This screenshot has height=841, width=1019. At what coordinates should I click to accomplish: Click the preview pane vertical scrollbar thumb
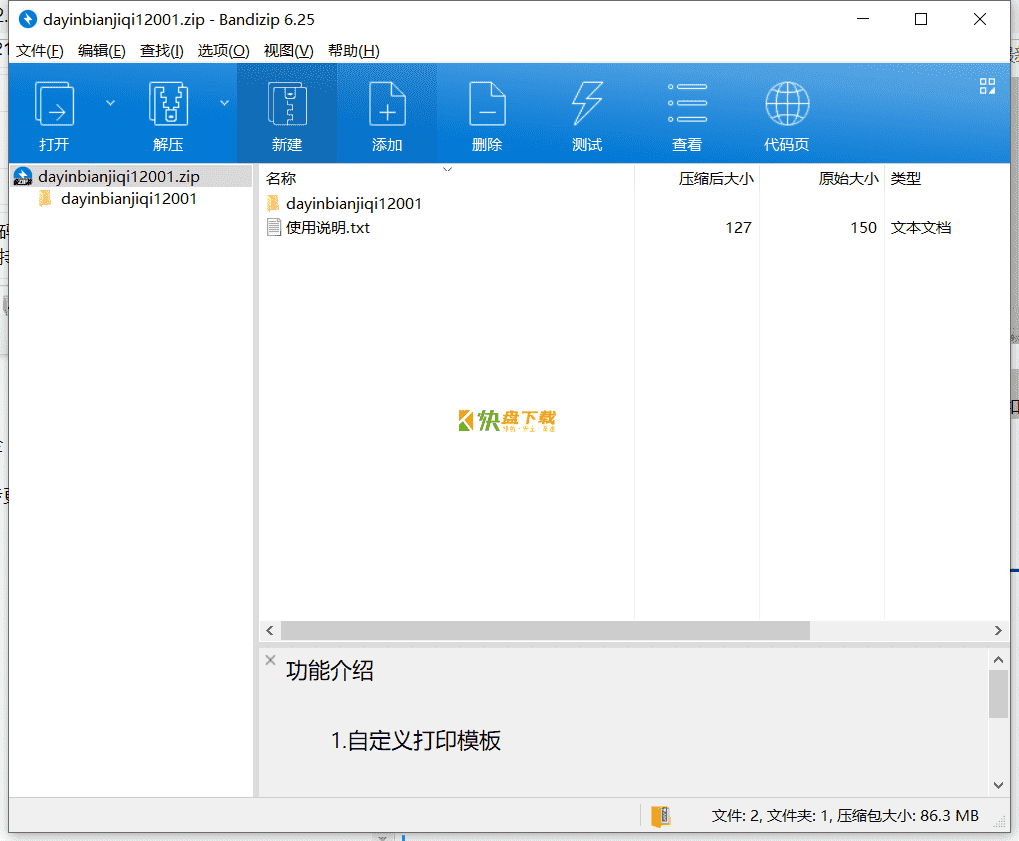pos(998,694)
